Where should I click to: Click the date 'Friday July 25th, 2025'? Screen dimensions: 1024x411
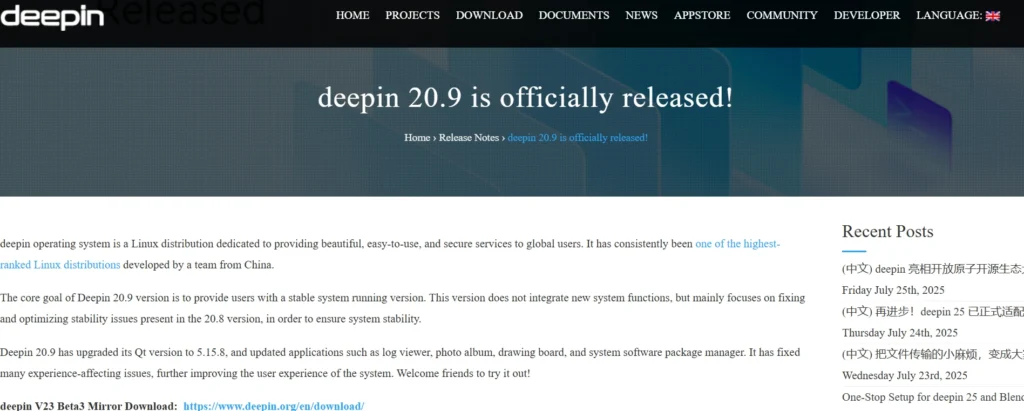893,290
